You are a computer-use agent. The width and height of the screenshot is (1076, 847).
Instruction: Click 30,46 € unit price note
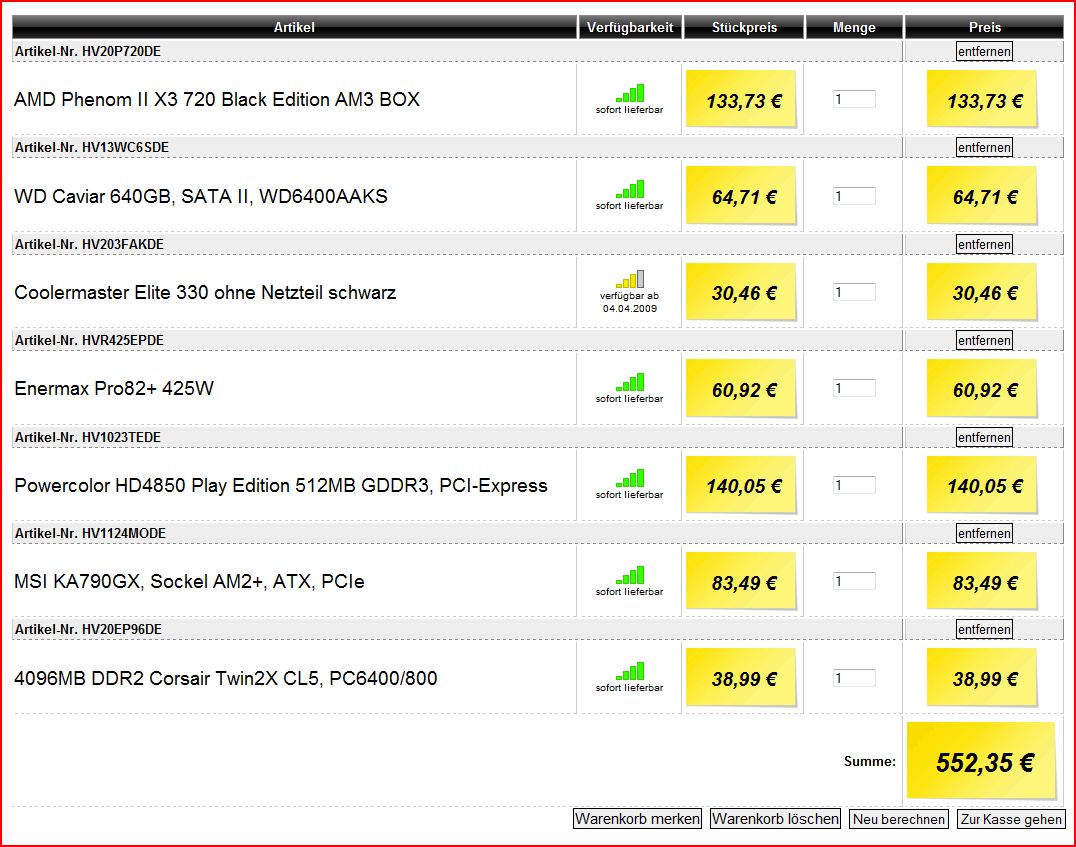pos(741,292)
